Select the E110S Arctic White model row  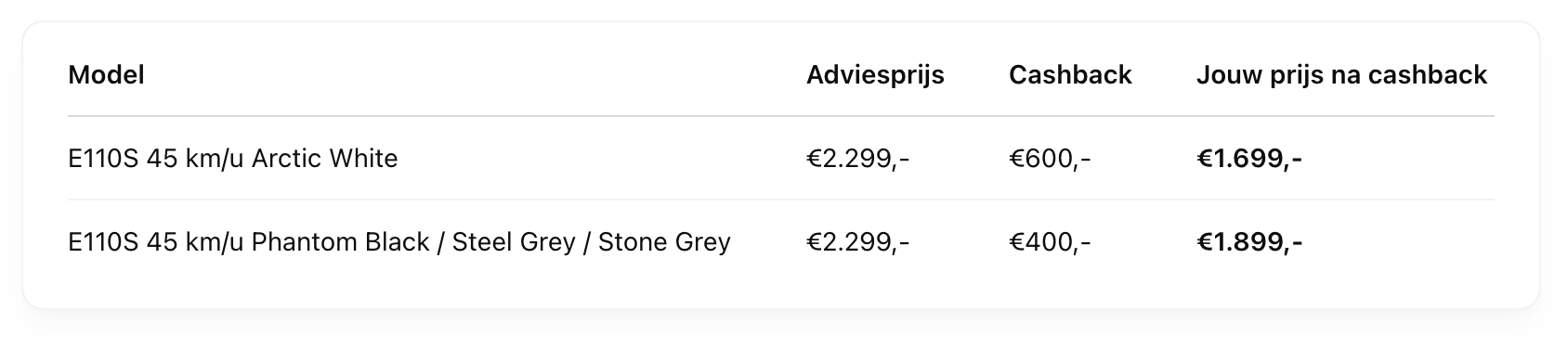pos(781,159)
